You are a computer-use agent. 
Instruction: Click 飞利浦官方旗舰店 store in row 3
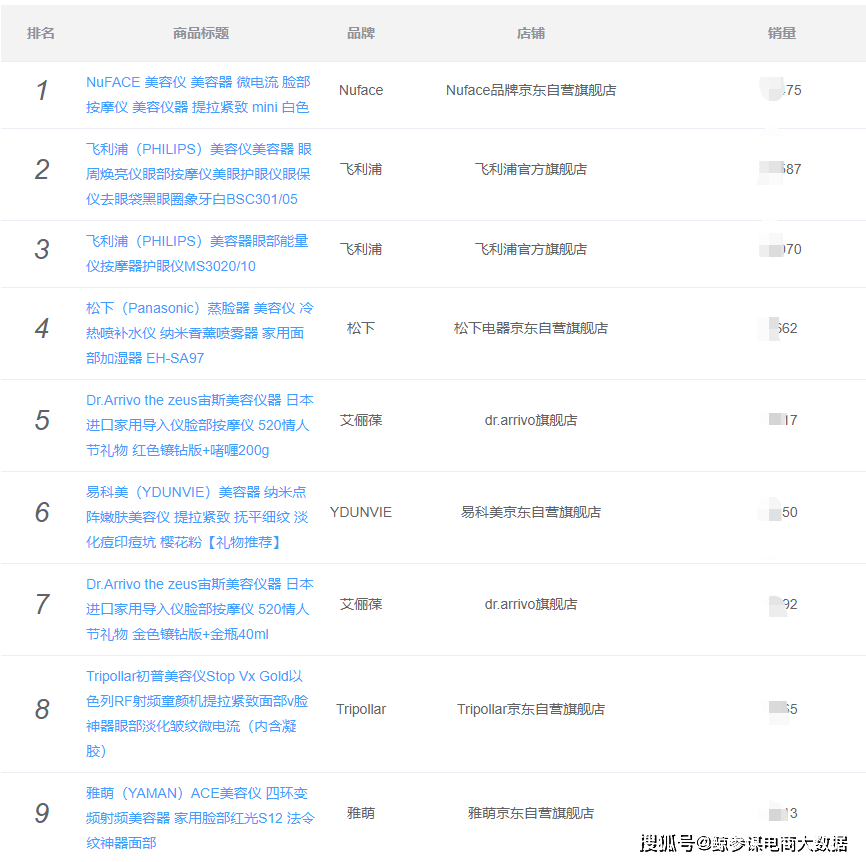pos(531,249)
